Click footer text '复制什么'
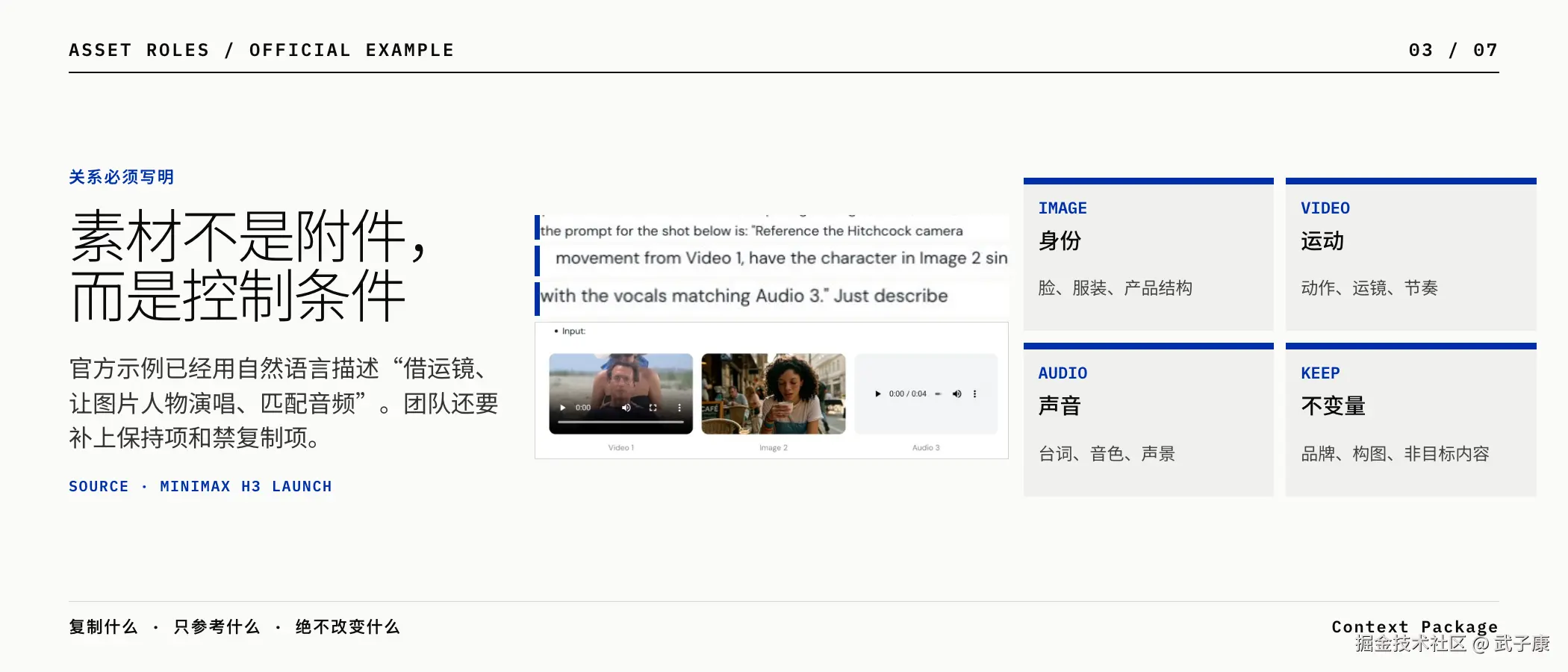Screen dimensions: 1568x672 tap(103, 627)
